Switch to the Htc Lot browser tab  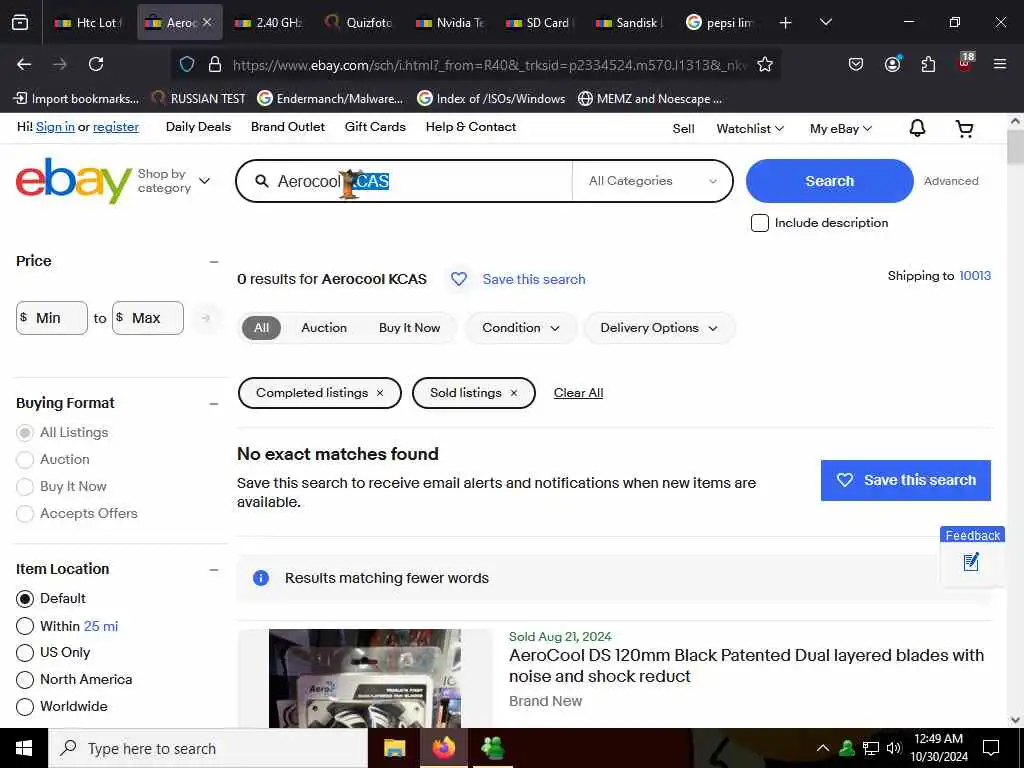[88, 23]
